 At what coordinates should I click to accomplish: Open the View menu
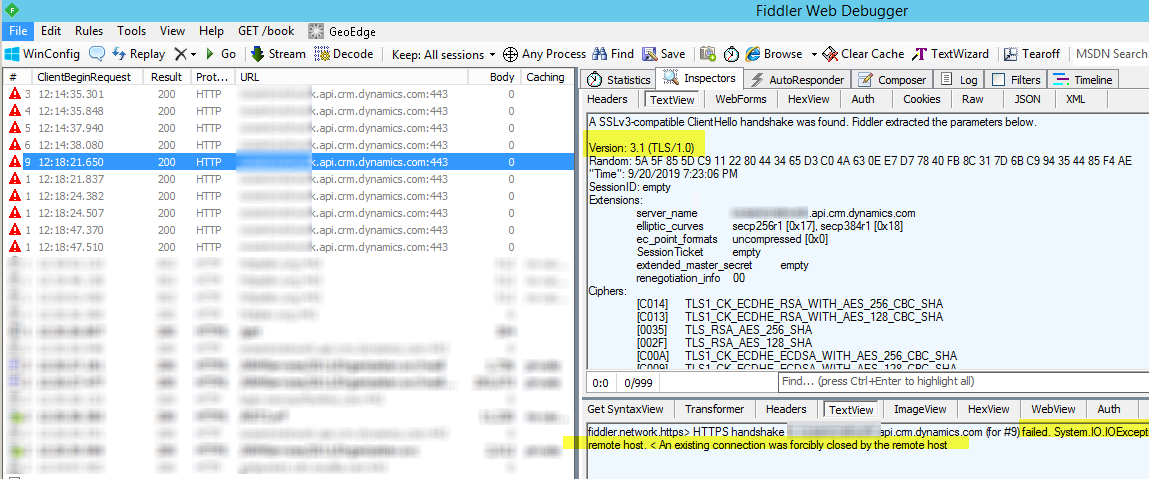click(172, 31)
